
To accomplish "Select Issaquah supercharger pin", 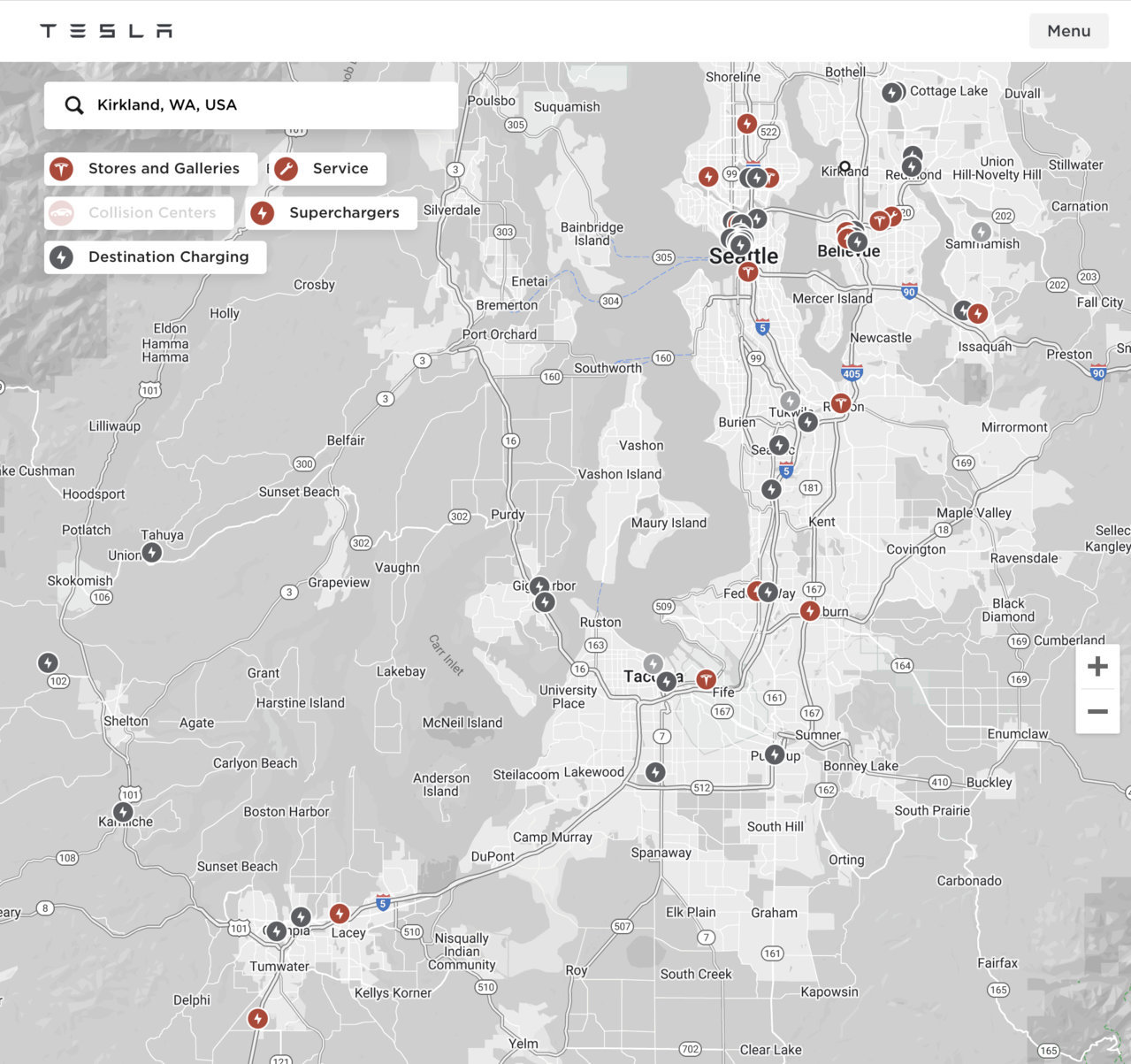I will (978, 313).
